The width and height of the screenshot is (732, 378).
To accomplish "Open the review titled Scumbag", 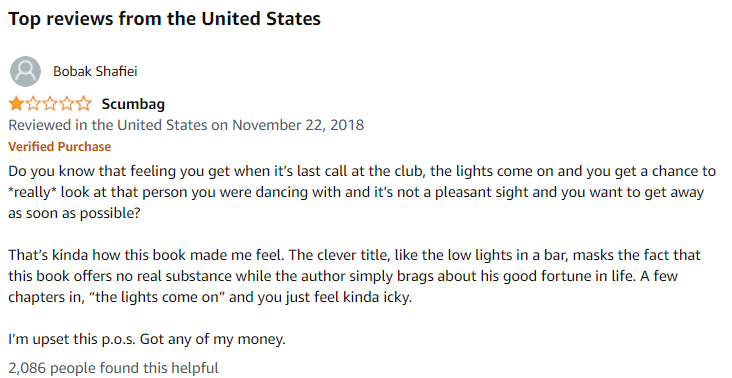I will pos(133,104).
